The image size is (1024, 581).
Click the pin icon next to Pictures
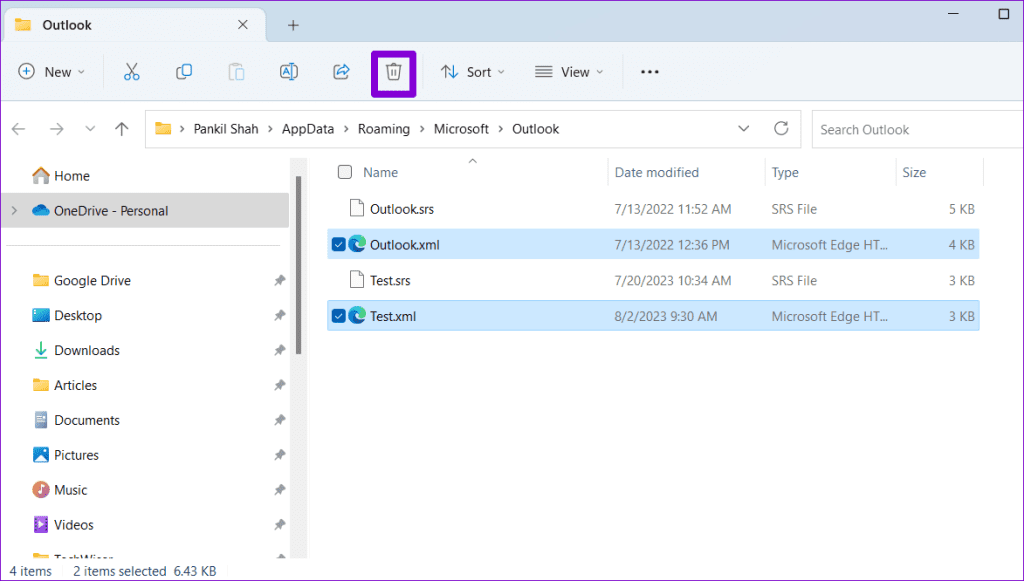pyautogui.click(x=280, y=455)
